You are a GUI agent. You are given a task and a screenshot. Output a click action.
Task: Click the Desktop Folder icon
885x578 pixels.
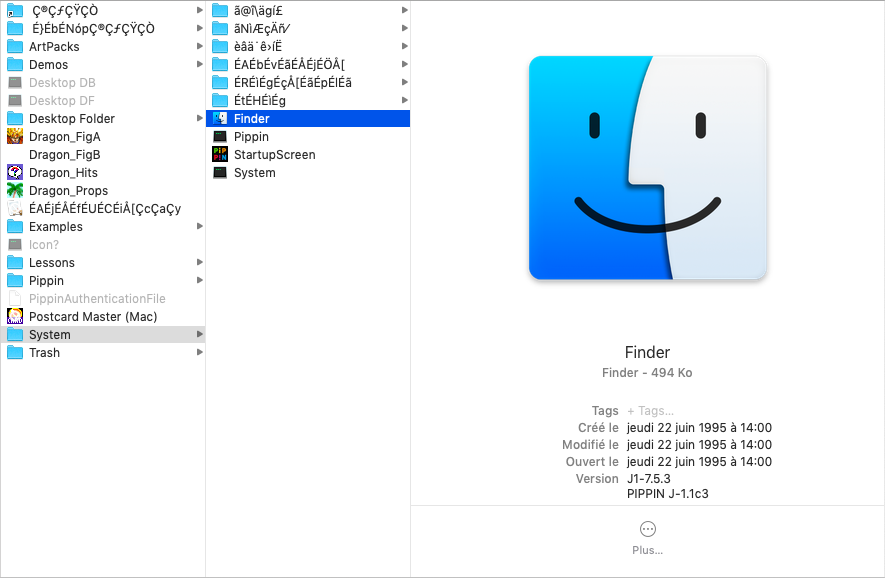pyautogui.click(x=15, y=119)
